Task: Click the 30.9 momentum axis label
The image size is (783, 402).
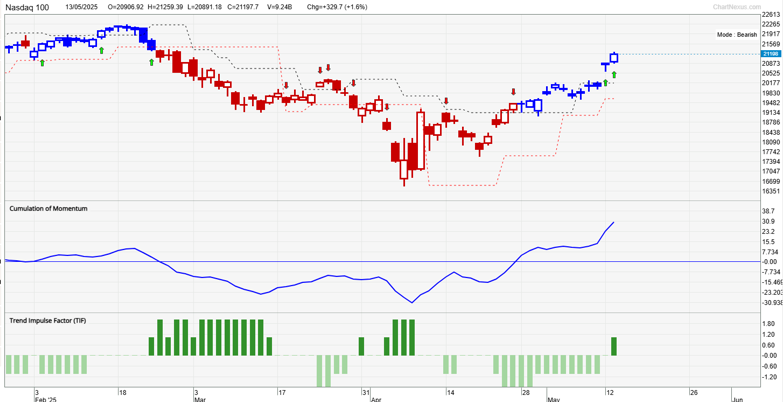Action: [769, 222]
